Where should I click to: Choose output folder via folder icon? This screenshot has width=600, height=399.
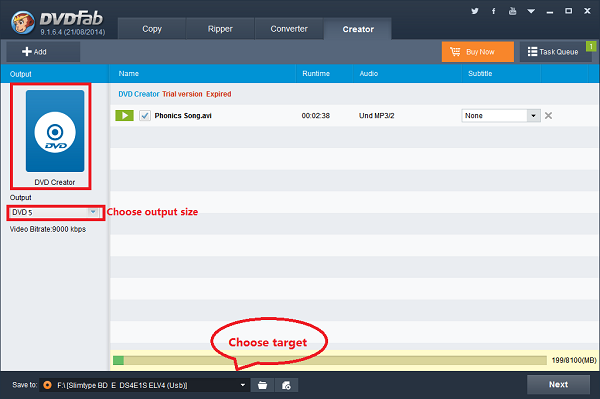[262, 385]
